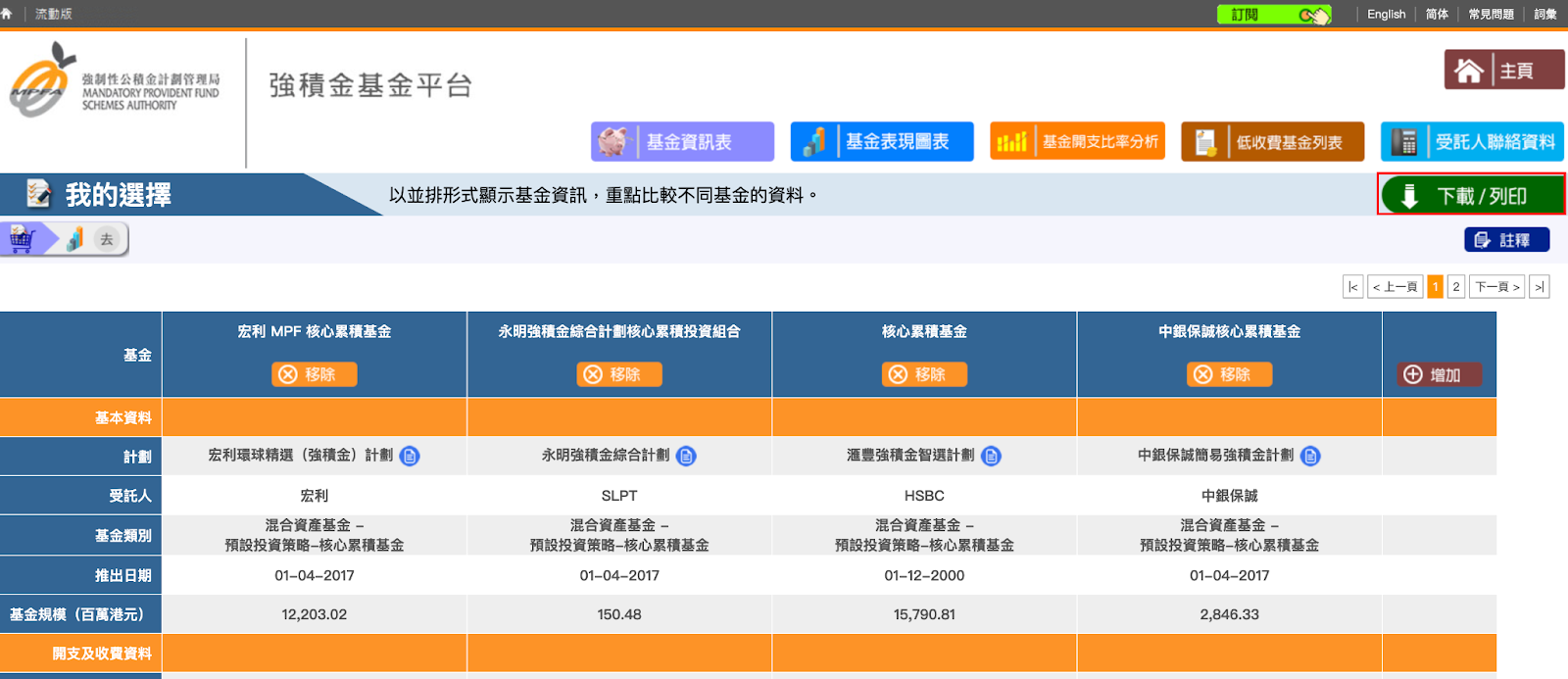Remove HSBC 核心累積基金 with 移除

[x=924, y=374]
